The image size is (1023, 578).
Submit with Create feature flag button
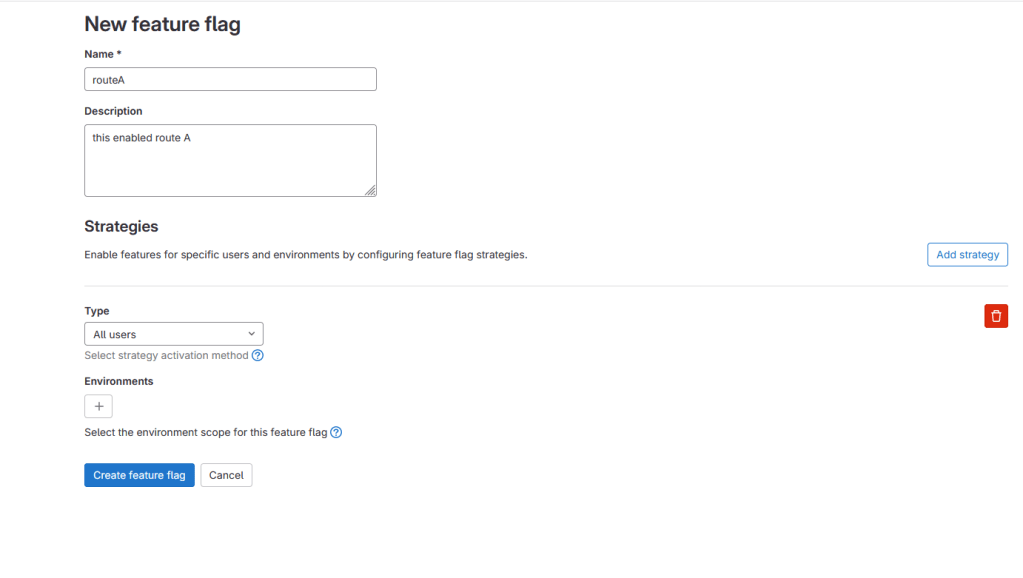(139, 475)
